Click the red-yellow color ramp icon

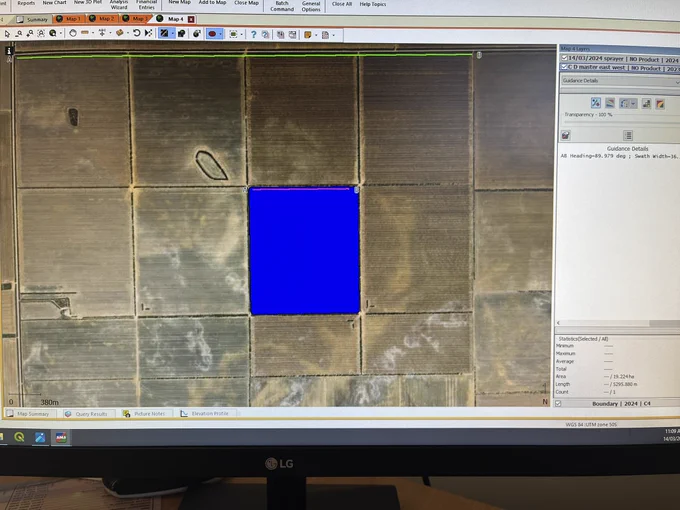(660, 104)
